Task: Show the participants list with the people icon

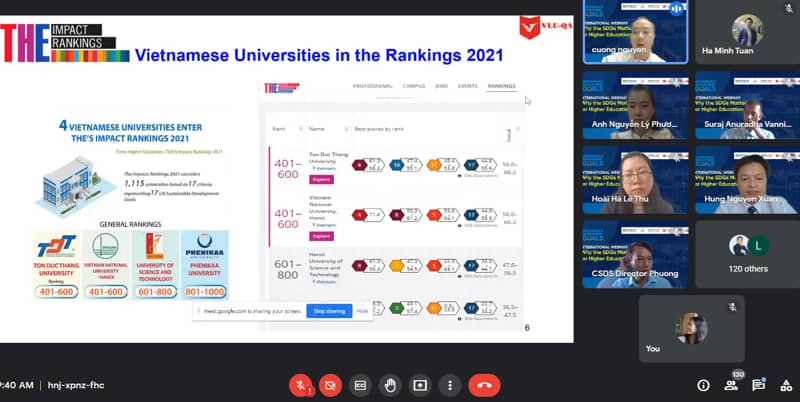Action: (730, 385)
